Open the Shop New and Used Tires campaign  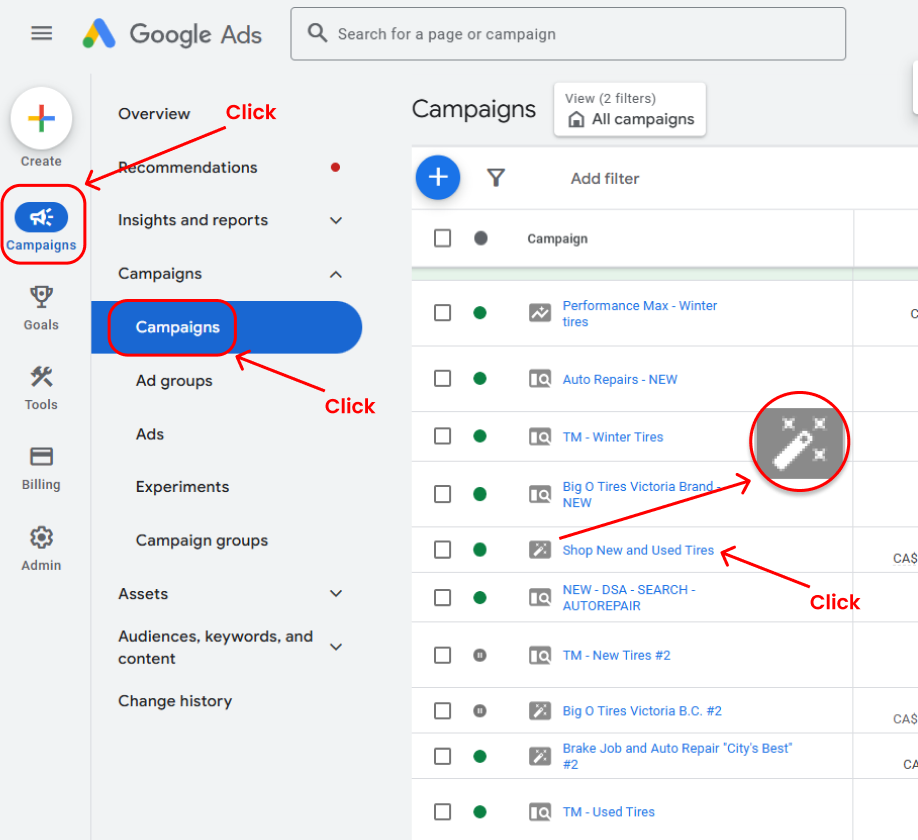coord(638,550)
